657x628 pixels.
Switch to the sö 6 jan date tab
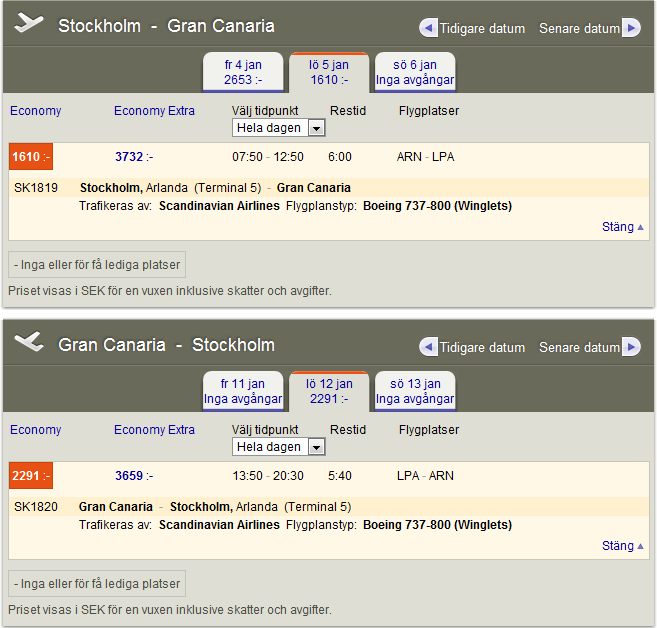[415, 72]
